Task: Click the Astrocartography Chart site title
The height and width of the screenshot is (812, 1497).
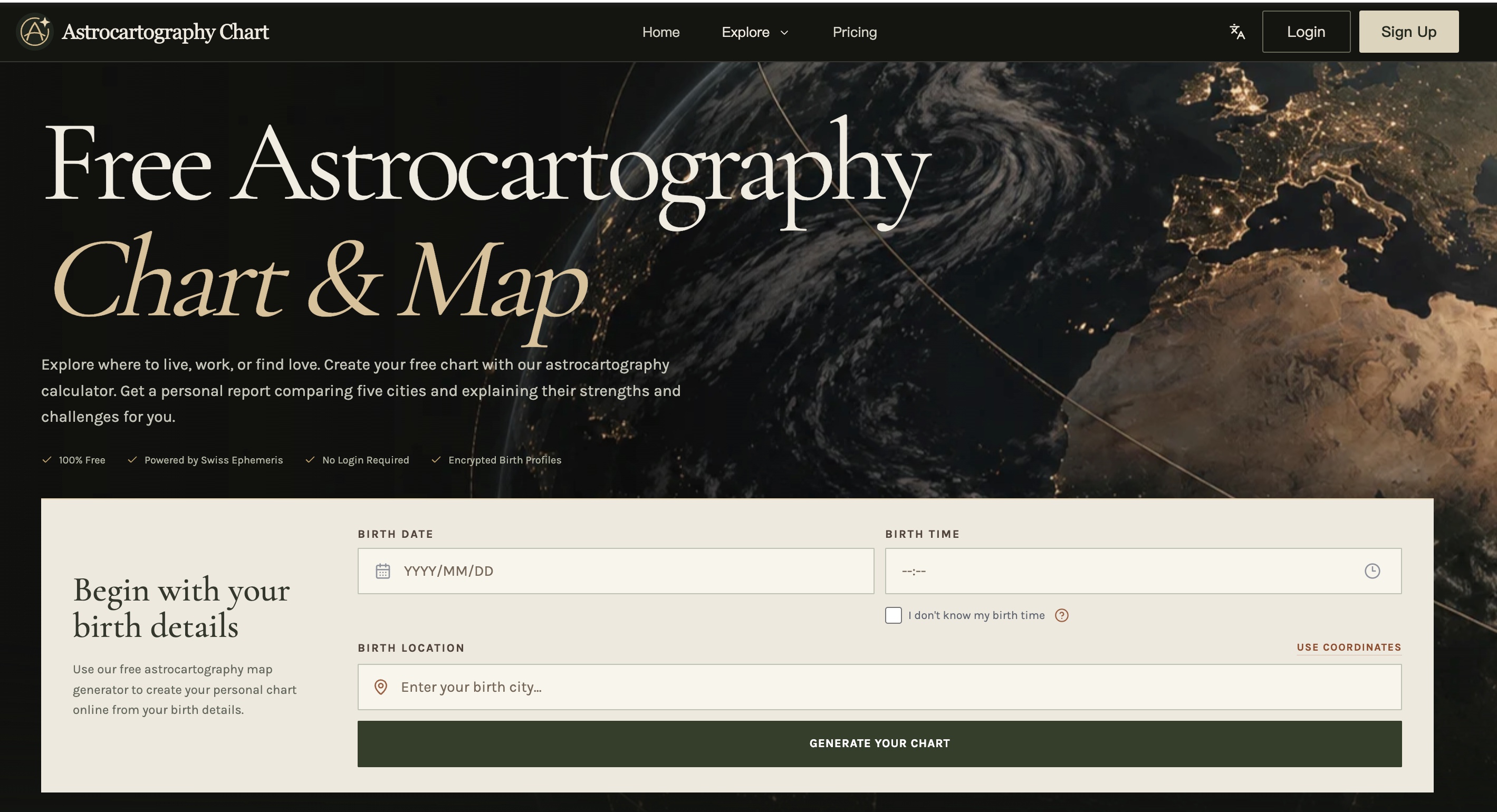Action: coord(165,32)
